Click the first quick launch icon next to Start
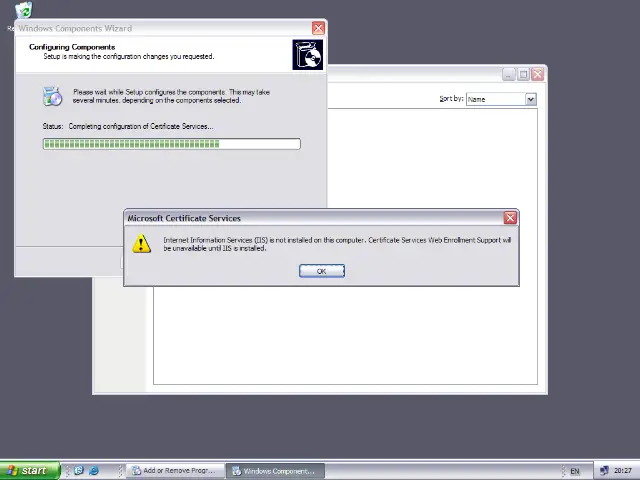 (79, 471)
